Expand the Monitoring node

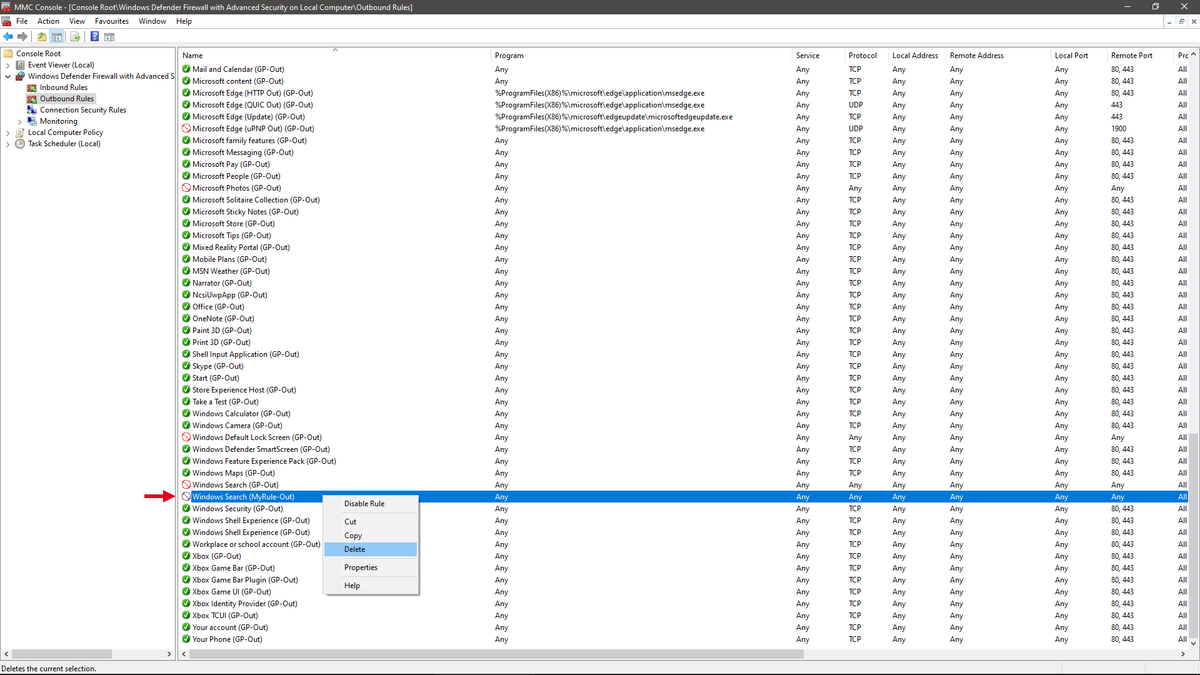pyautogui.click(x=20, y=122)
